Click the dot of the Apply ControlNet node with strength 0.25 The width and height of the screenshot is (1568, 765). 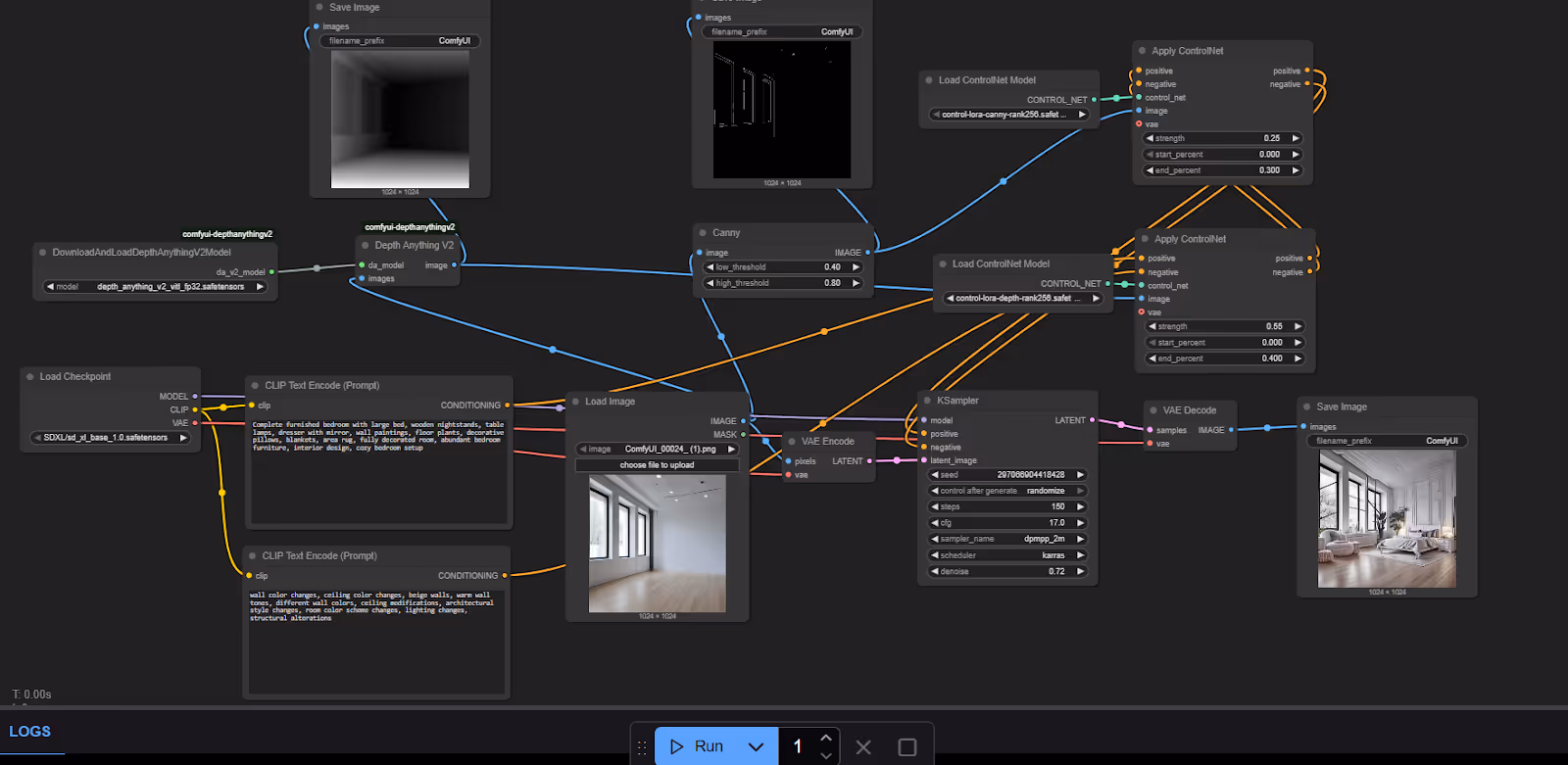[1143, 51]
